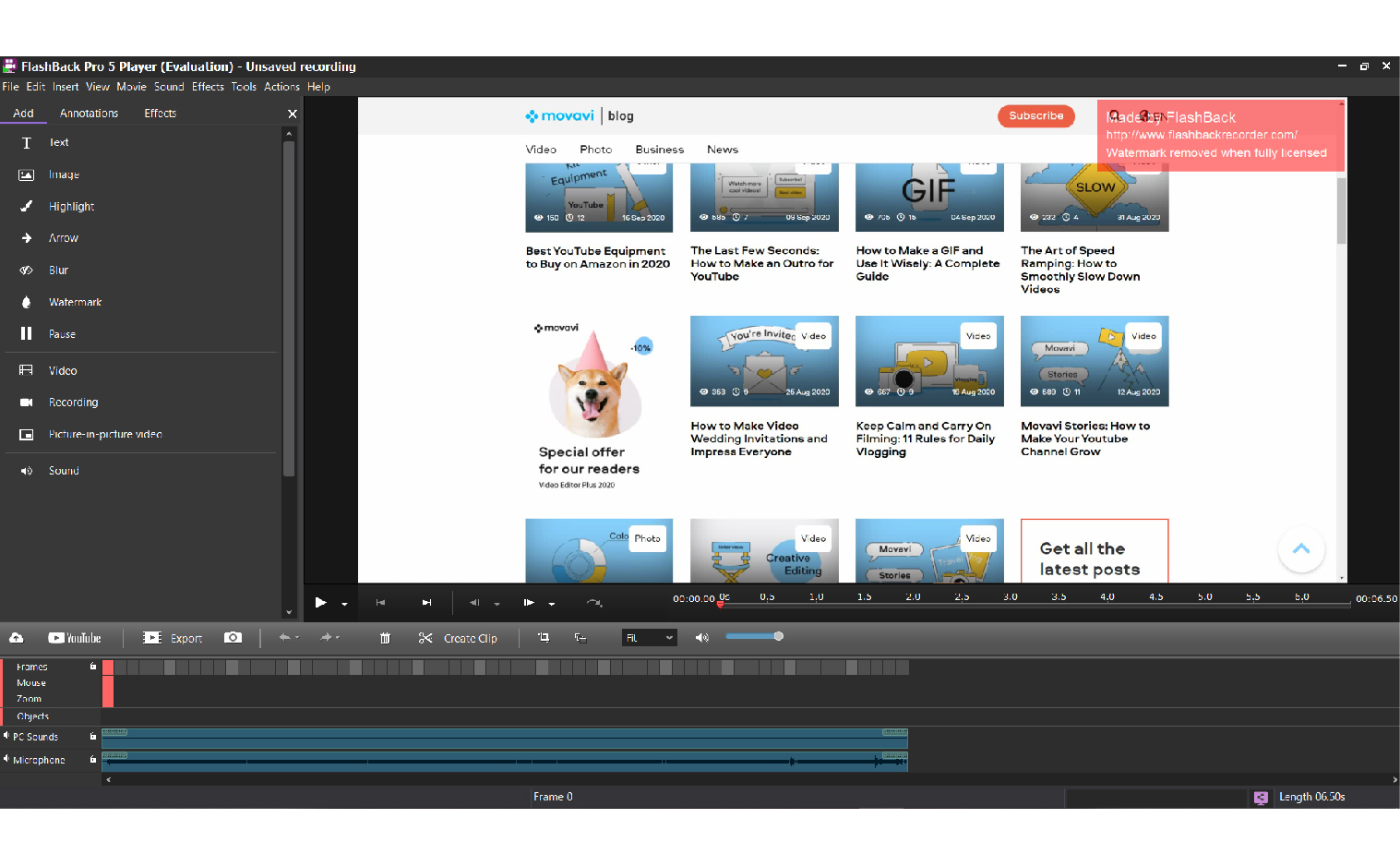Click the resize movie icon beside crop
The image size is (1400, 866).
pos(580,638)
